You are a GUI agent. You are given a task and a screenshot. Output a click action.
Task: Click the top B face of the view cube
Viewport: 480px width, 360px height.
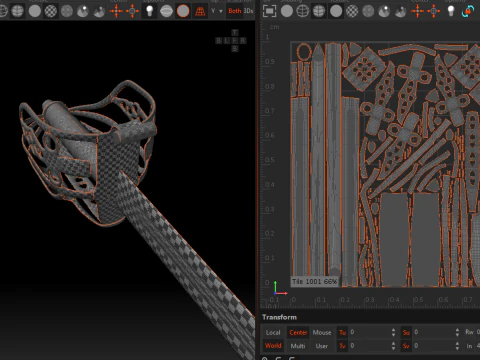218,40
